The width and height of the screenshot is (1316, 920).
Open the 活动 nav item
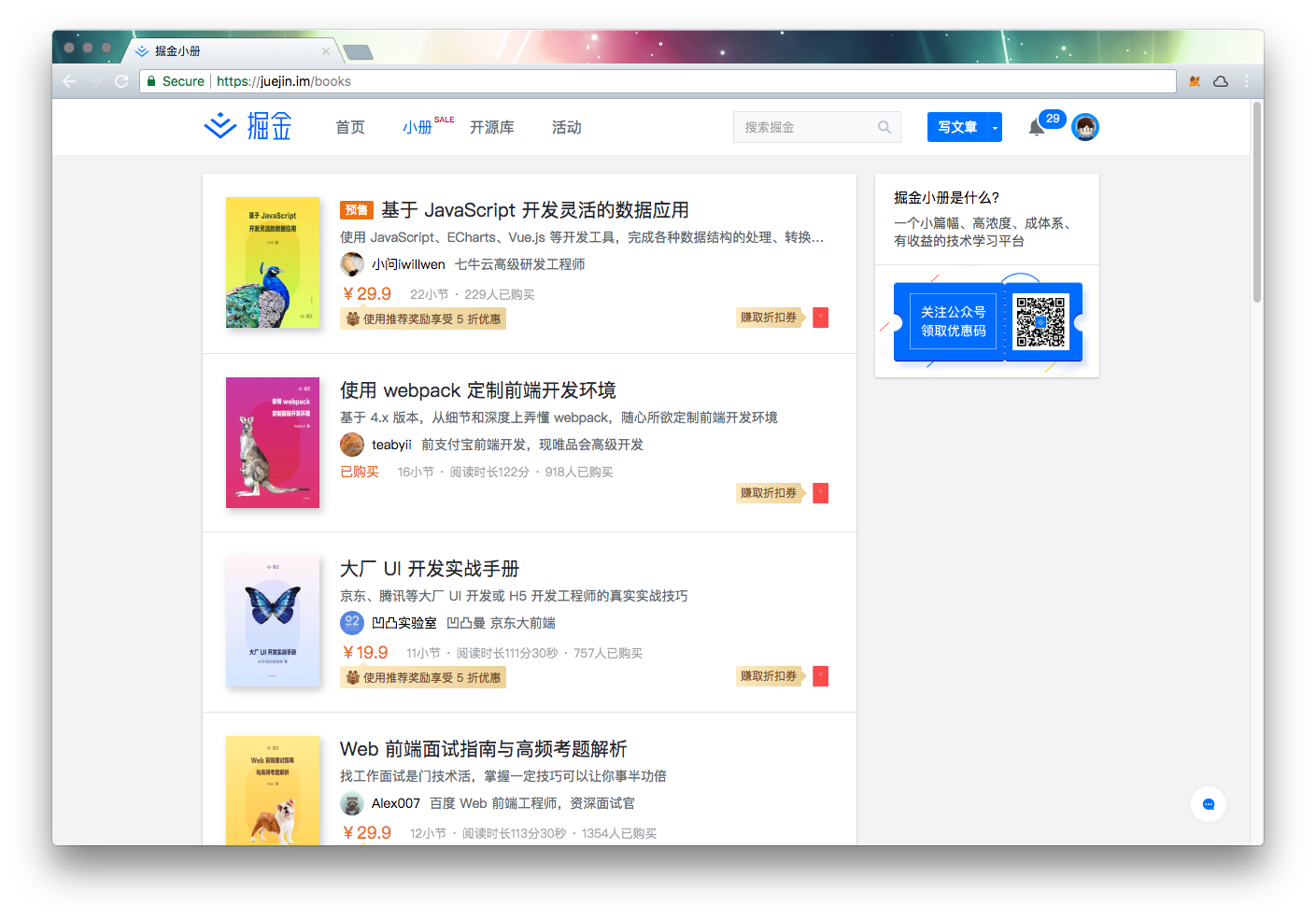(567, 127)
